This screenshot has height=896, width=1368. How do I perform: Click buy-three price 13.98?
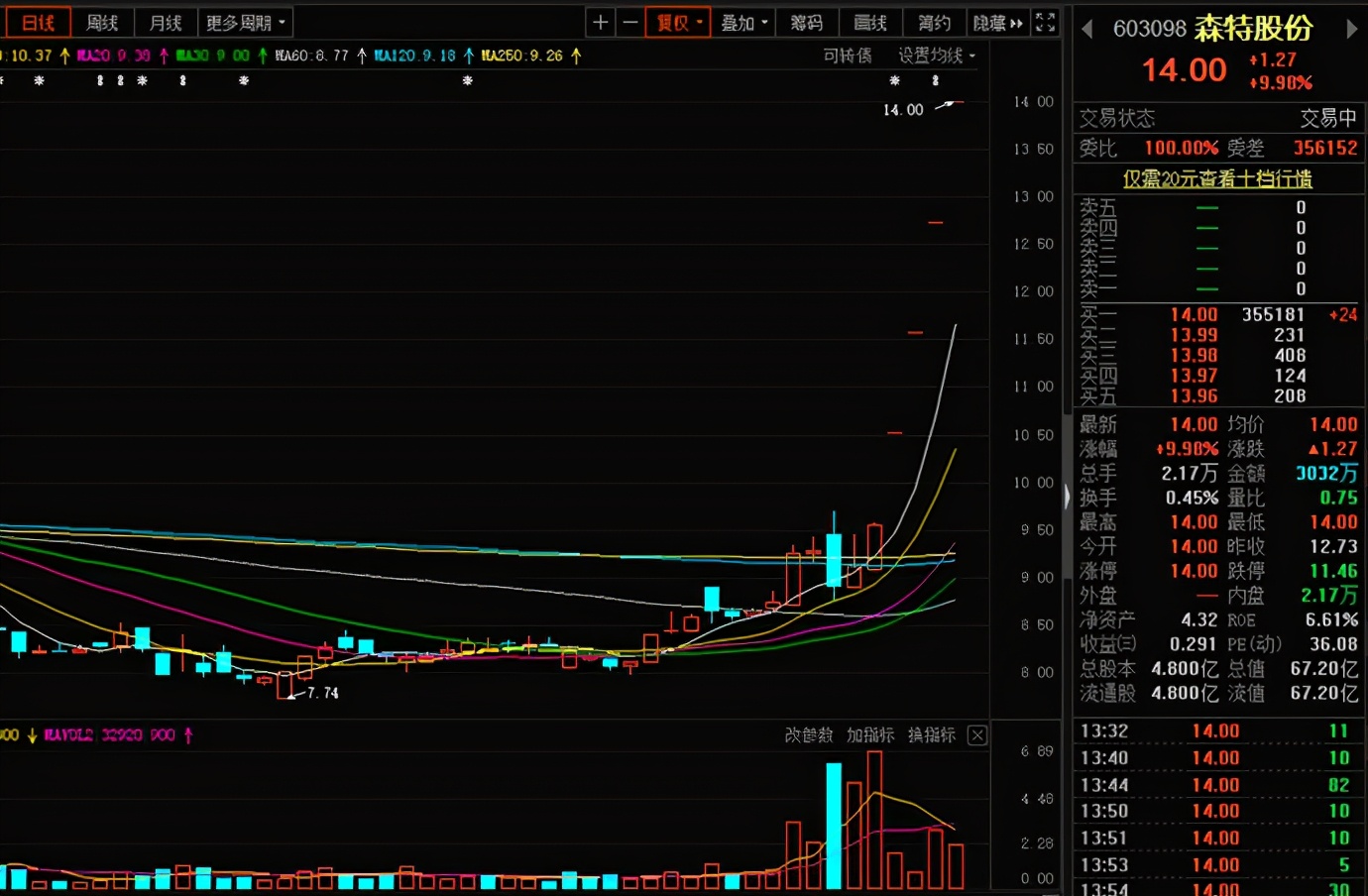[x=1194, y=355]
